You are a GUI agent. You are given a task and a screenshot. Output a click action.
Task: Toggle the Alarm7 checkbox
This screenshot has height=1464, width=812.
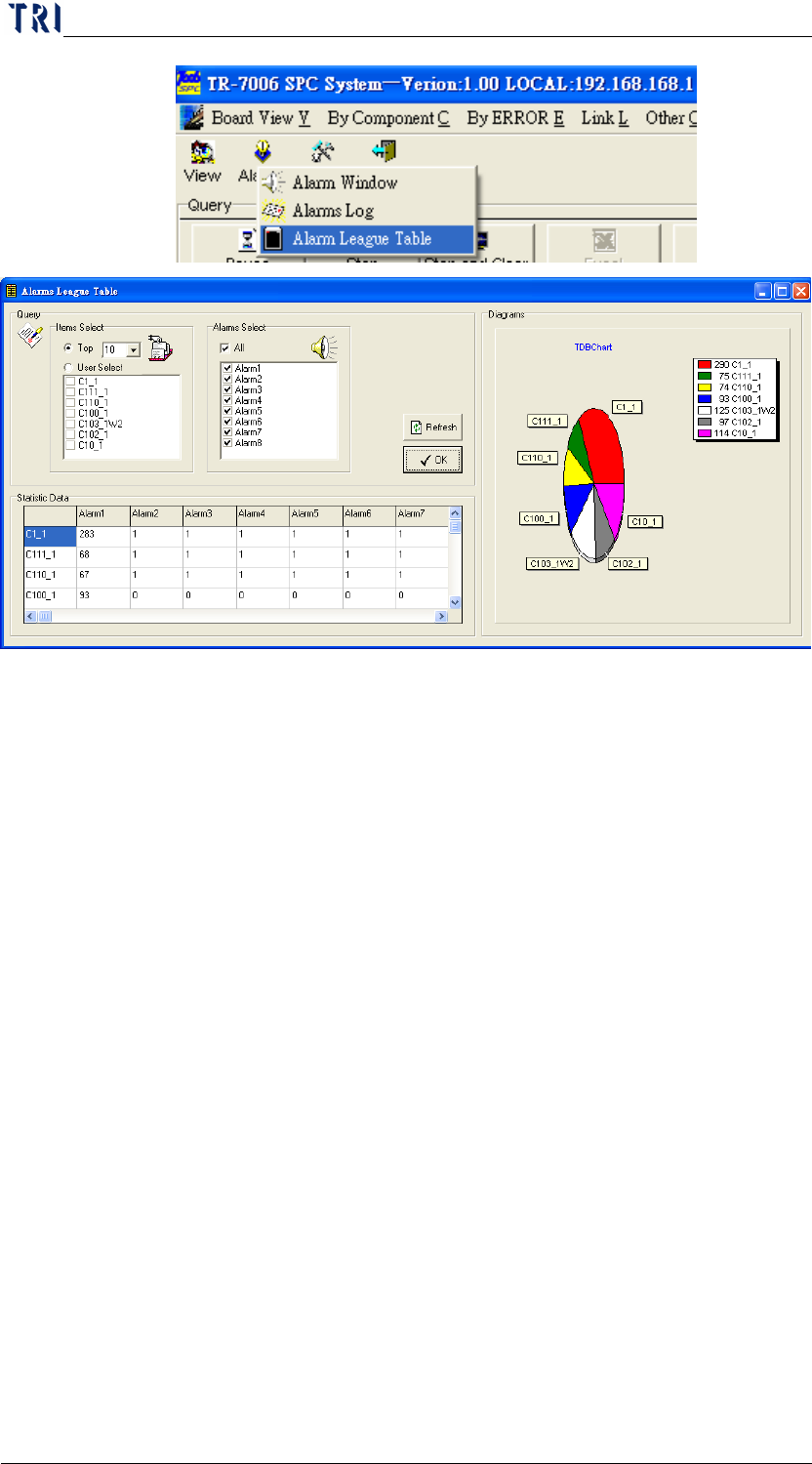pyautogui.click(x=228, y=431)
